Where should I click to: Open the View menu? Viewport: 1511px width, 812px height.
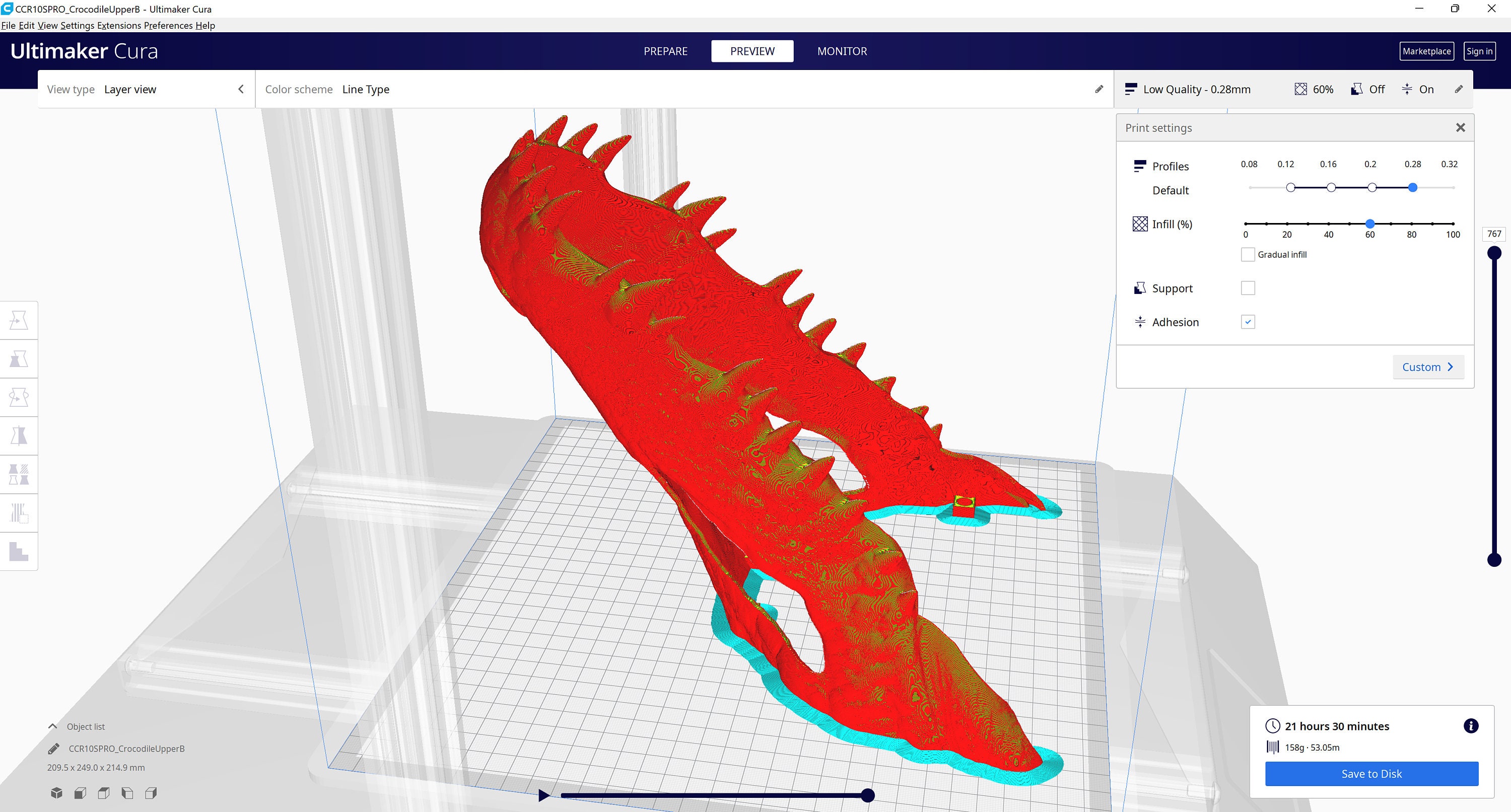coord(47,25)
